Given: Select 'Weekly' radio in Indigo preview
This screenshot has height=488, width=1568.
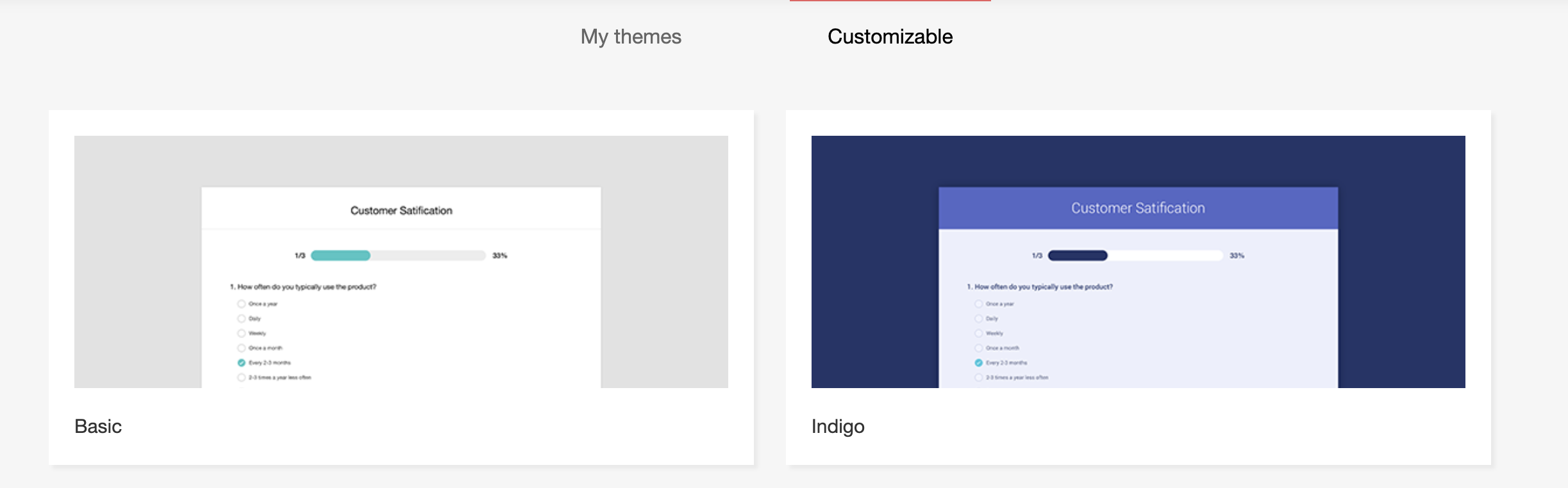Looking at the screenshot, I should [x=979, y=334].
